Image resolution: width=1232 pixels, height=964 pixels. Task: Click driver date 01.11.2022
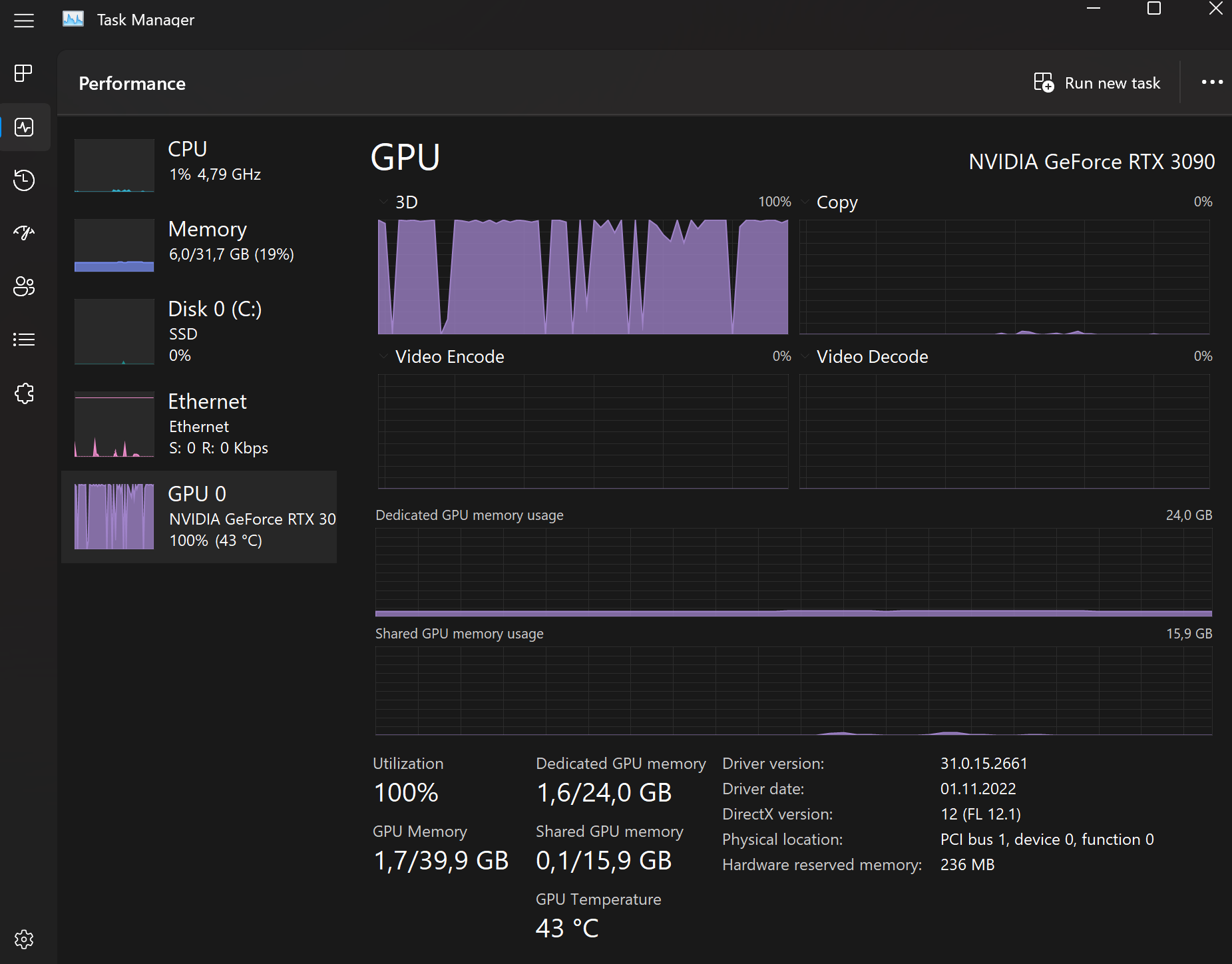pos(978,789)
